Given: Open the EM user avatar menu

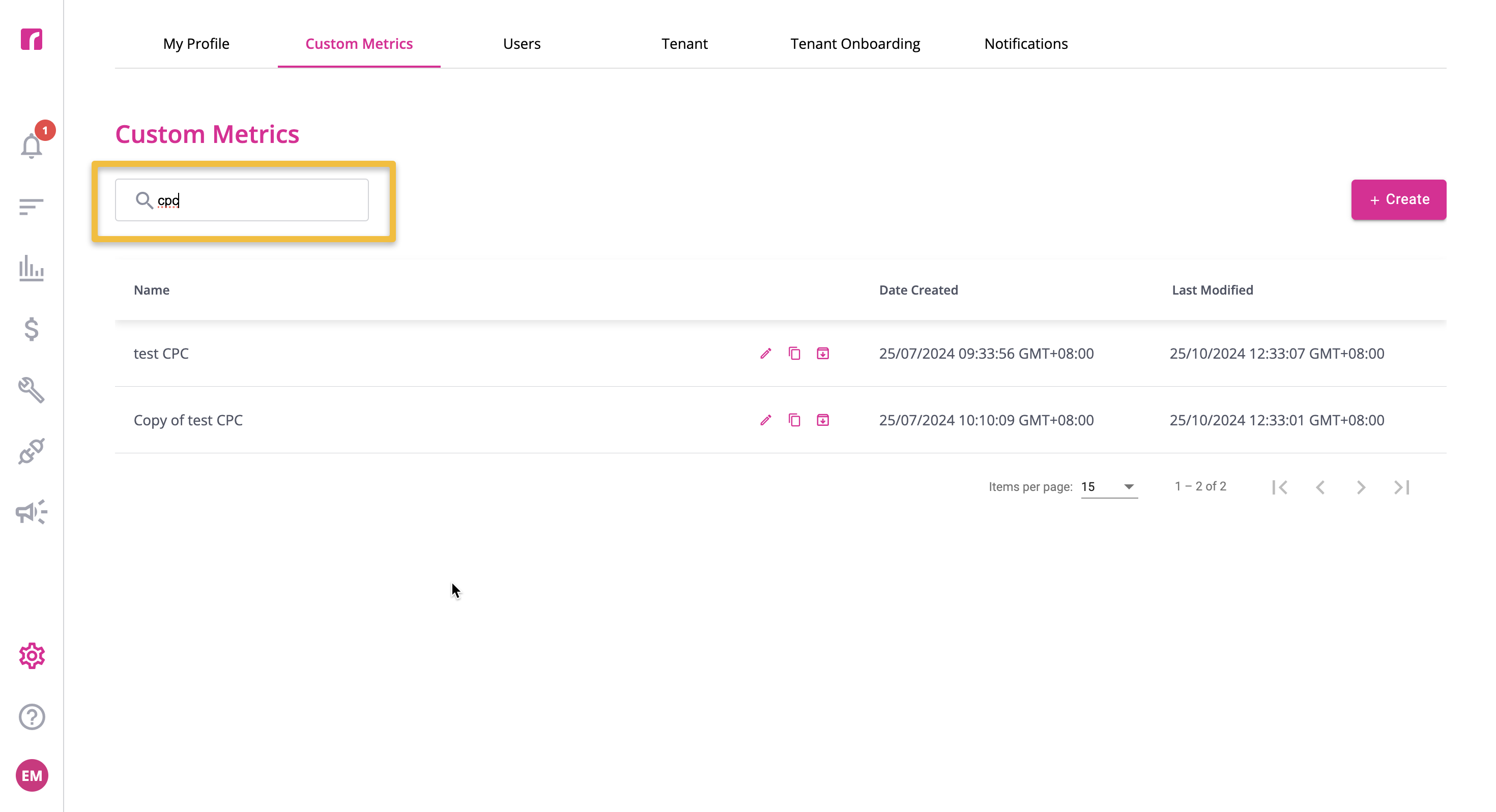Looking at the screenshot, I should [32, 775].
